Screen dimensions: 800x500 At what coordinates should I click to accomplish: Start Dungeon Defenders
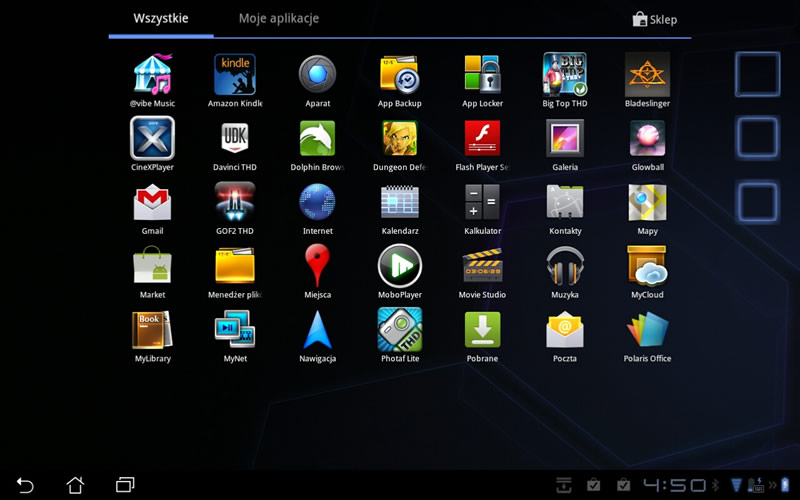[399, 138]
